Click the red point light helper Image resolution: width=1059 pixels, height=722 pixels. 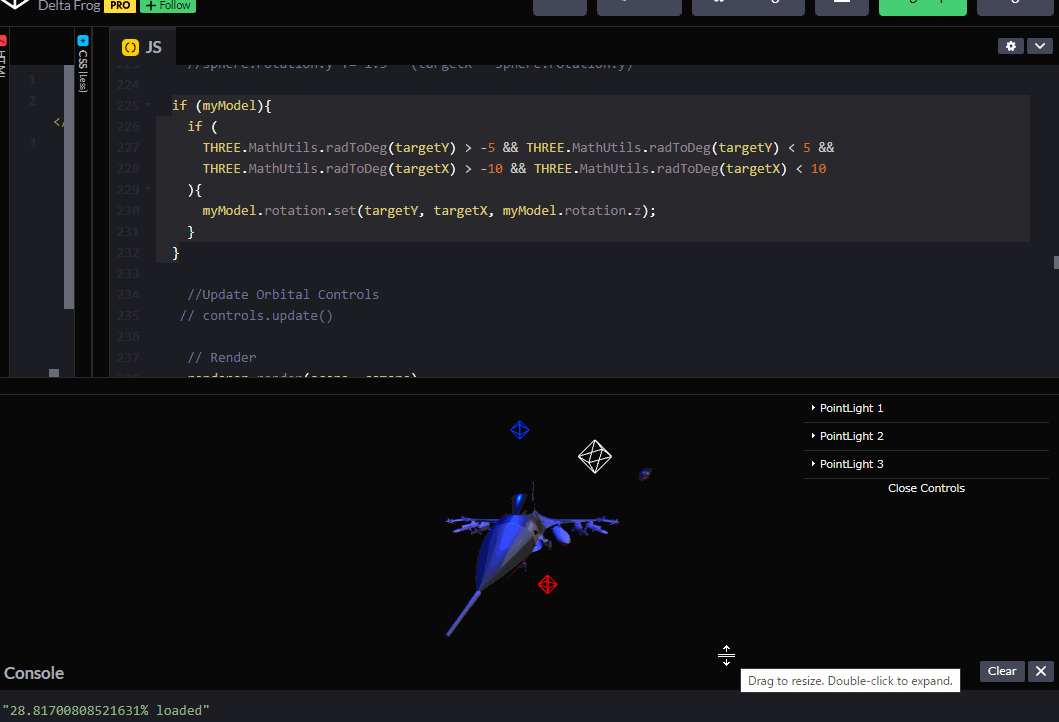[548, 584]
